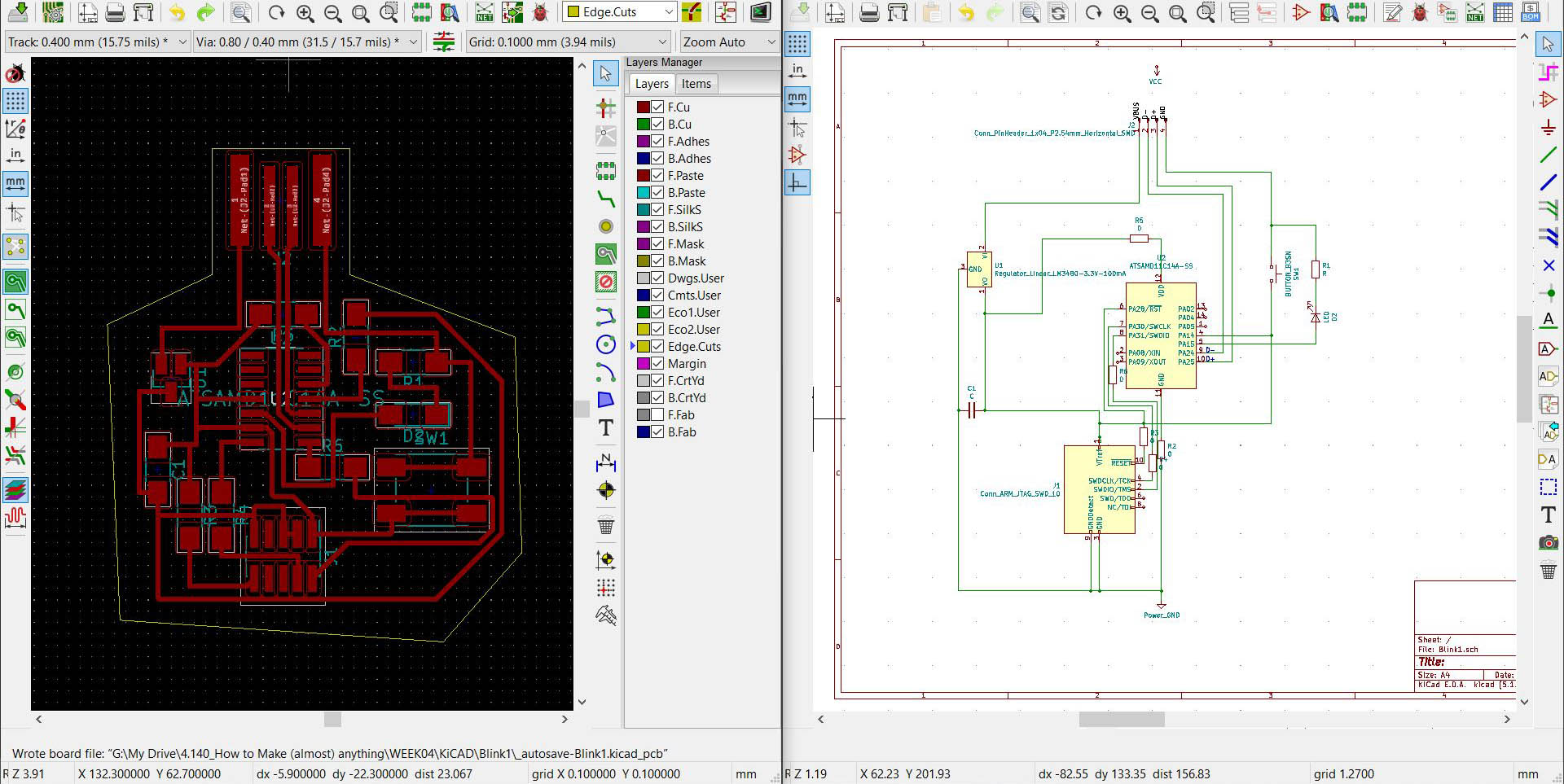Switch to the Layers tab
The image size is (1564, 784).
point(652,84)
